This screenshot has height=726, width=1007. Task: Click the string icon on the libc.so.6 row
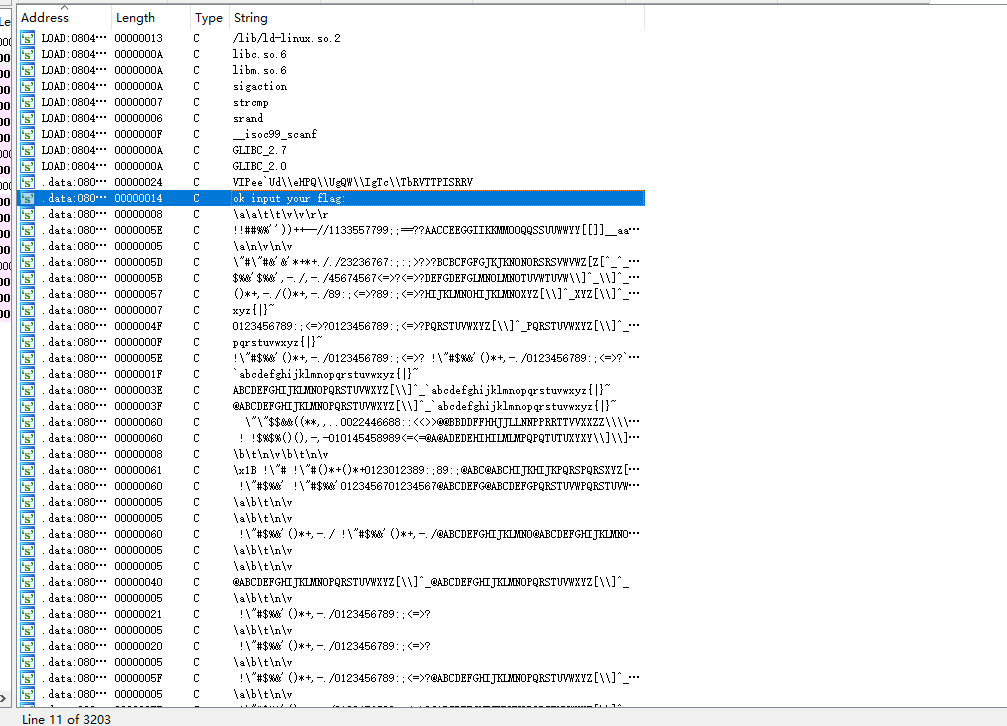pos(28,54)
